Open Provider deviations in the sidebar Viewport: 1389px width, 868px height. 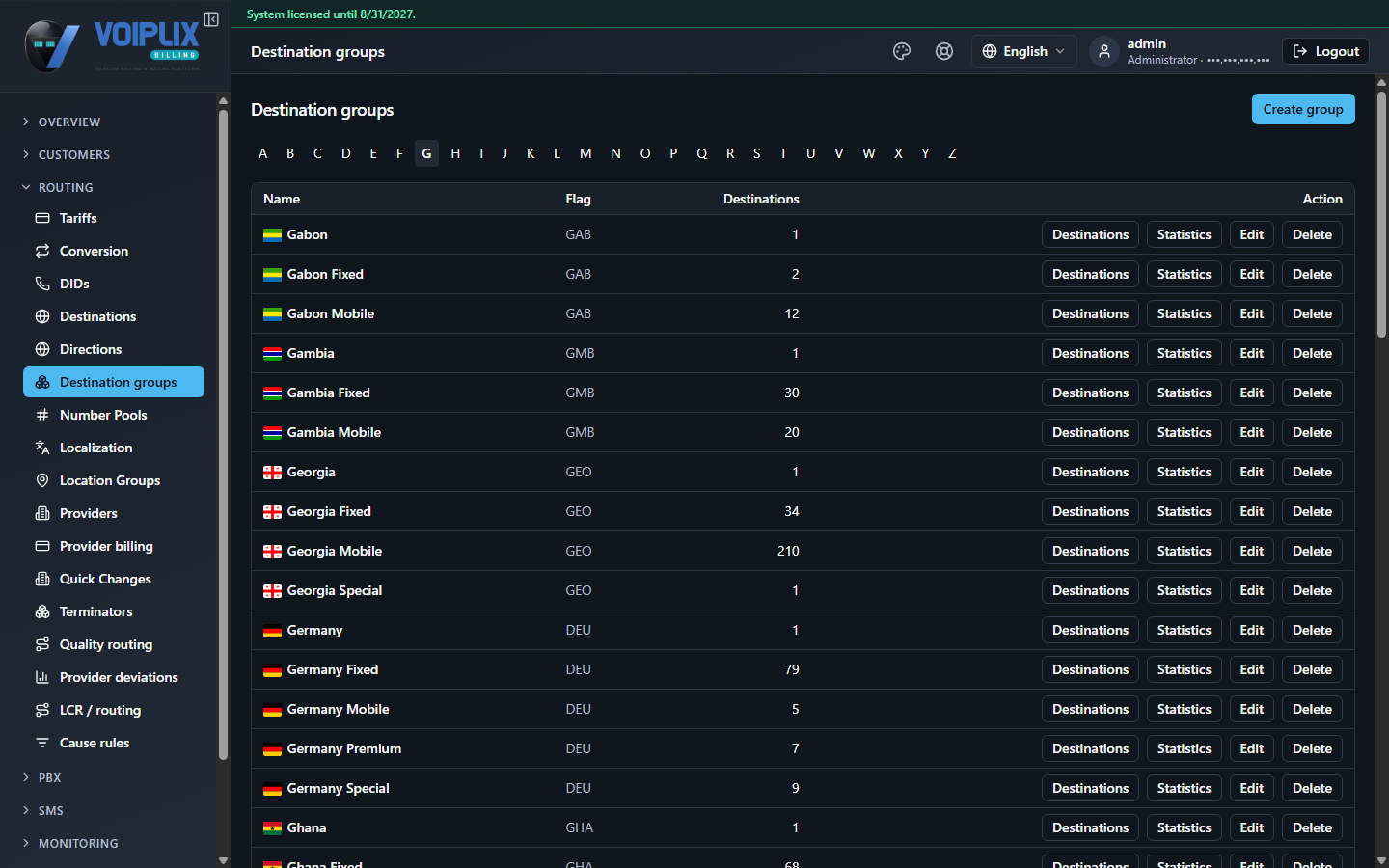(x=114, y=677)
